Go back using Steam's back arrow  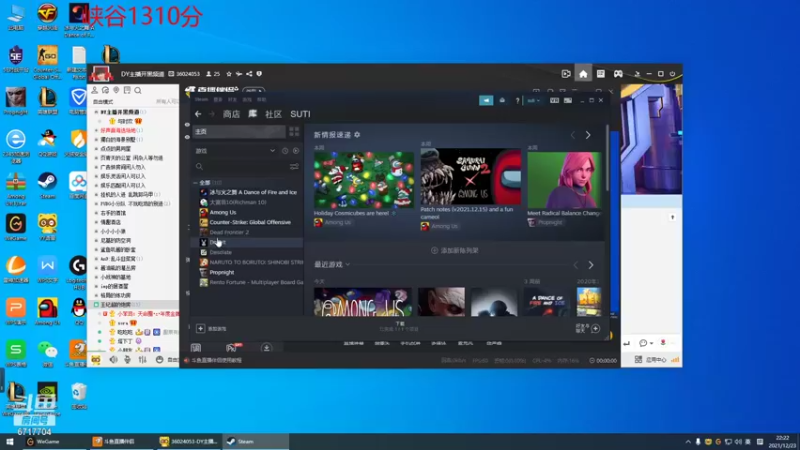pyautogui.click(x=198, y=114)
